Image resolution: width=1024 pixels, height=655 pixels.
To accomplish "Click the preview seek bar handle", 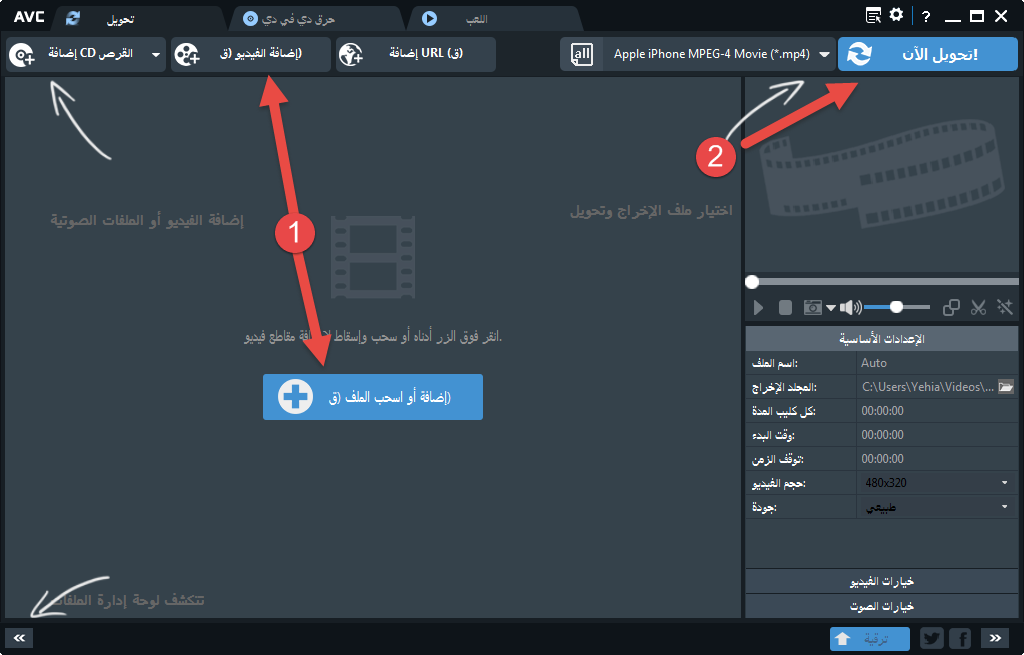I will (x=752, y=282).
